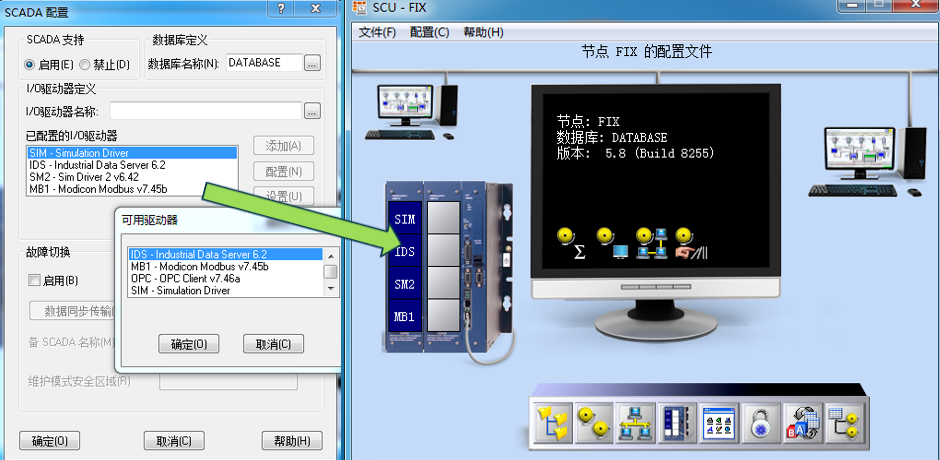Select MB1 - Modicon Modbus in available drivers
This screenshot has height=460, width=940.
tap(226, 266)
